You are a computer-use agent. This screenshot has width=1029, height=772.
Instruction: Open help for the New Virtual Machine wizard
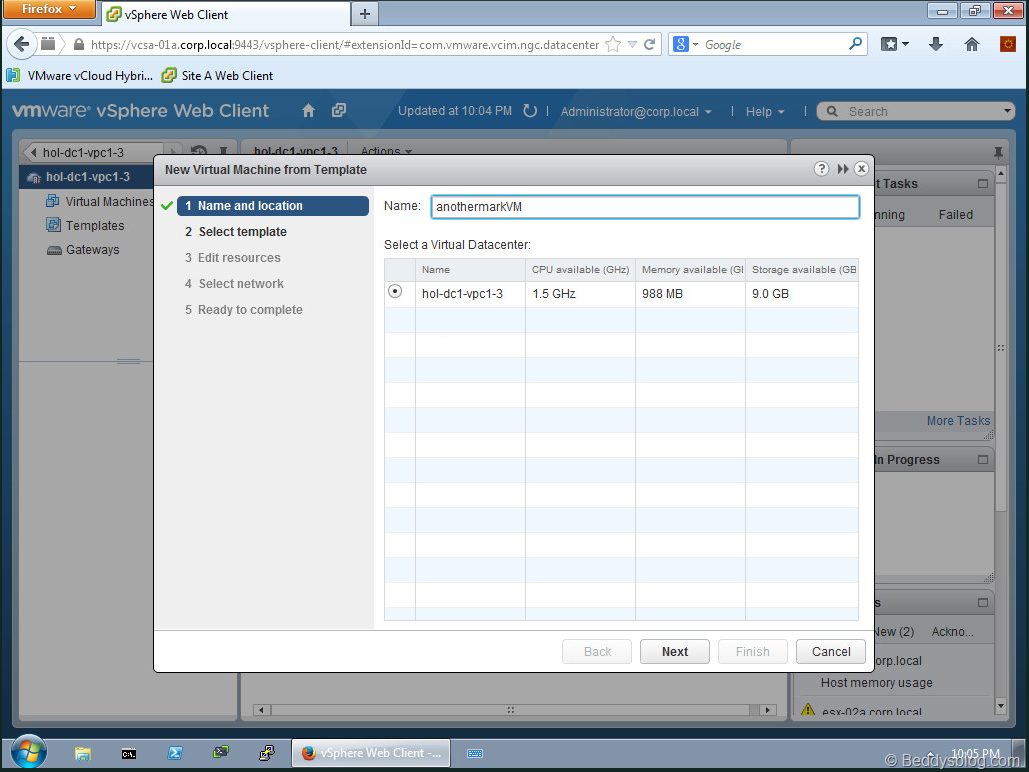(x=821, y=169)
